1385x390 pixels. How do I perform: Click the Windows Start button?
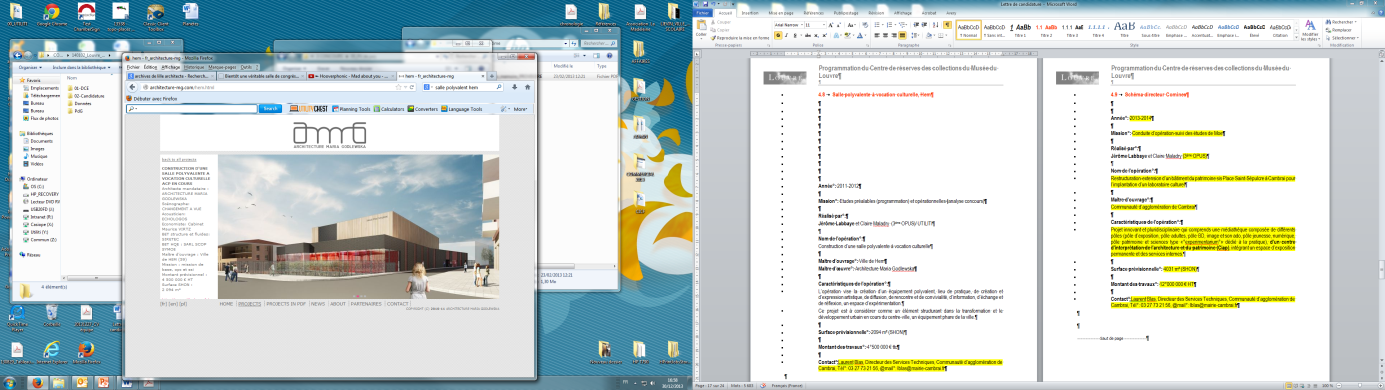[9, 382]
